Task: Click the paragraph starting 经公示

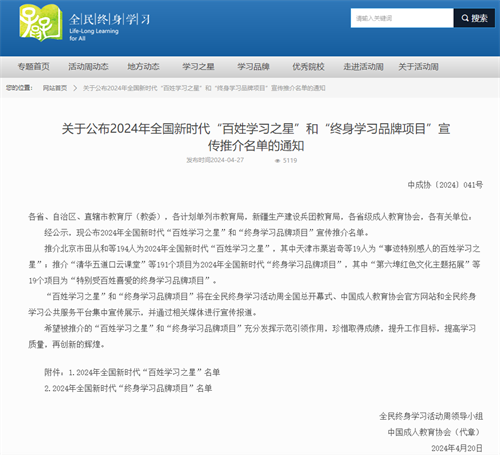Action: [206, 233]
